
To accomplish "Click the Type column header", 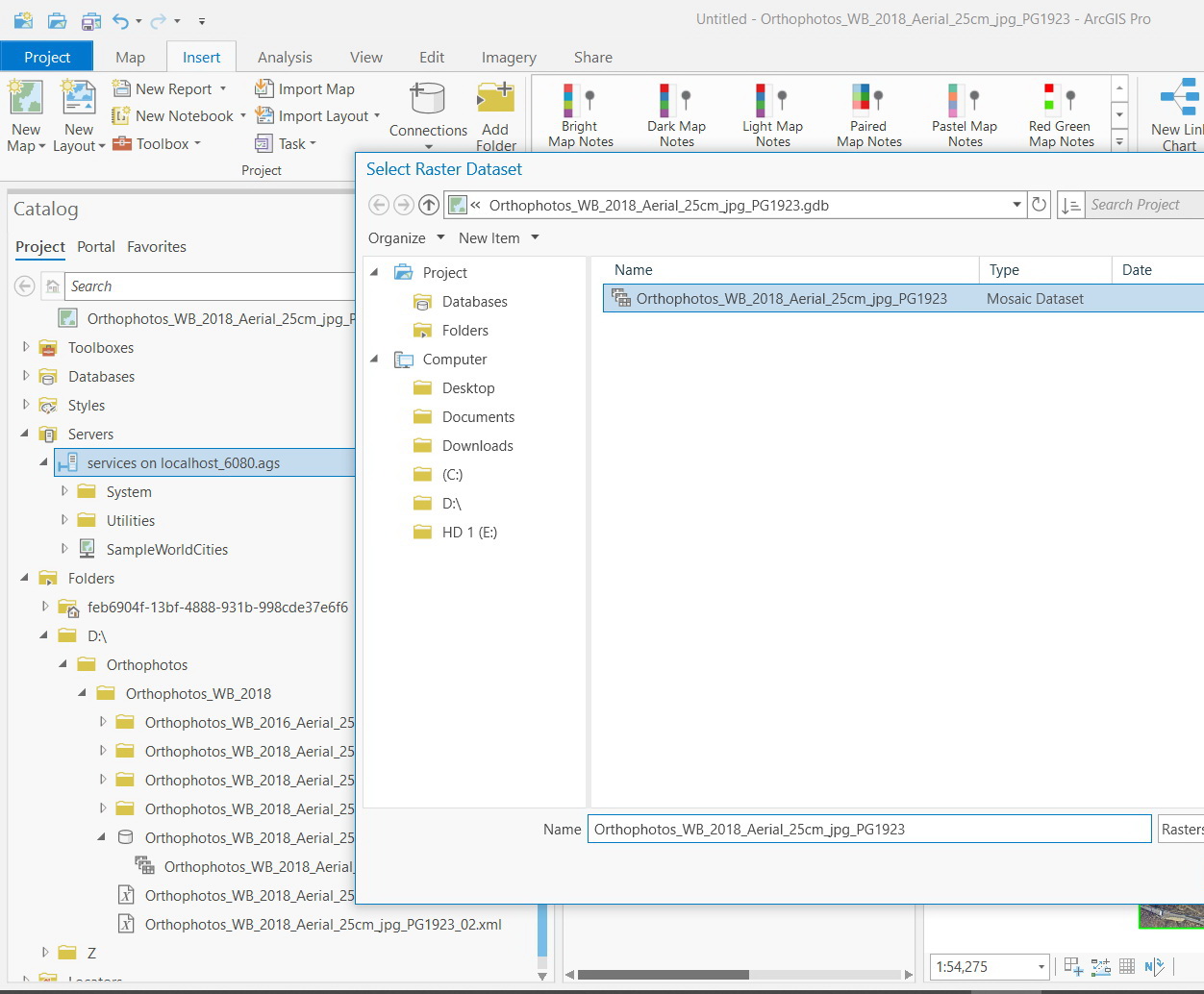I will point(1045,270).
